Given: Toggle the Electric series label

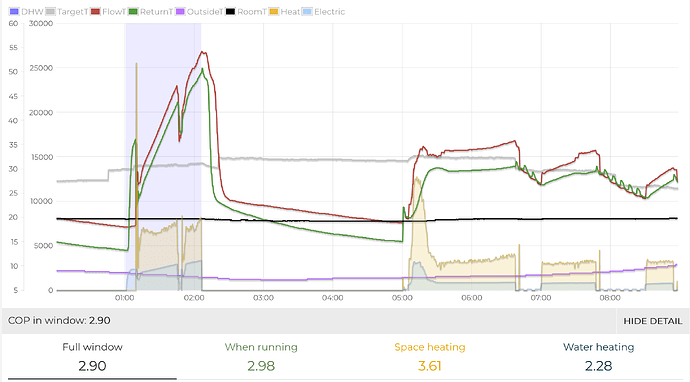Looking at the screenshot, I should [330, 12].
